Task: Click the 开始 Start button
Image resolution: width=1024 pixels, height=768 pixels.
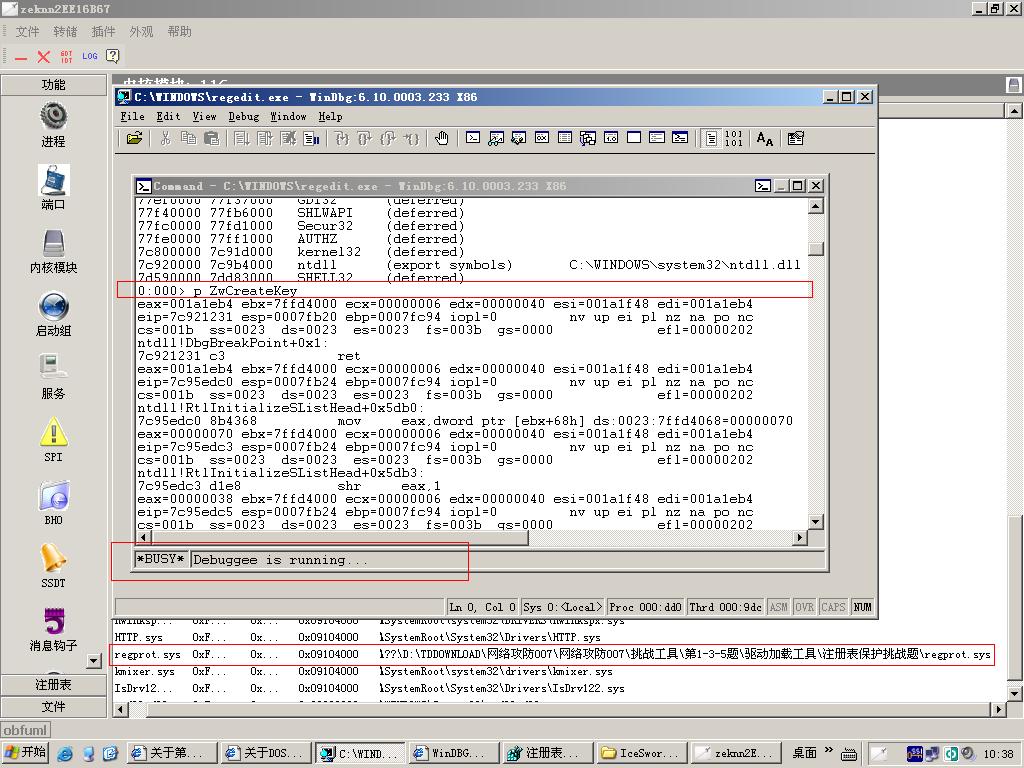Action: pos(26,753)
